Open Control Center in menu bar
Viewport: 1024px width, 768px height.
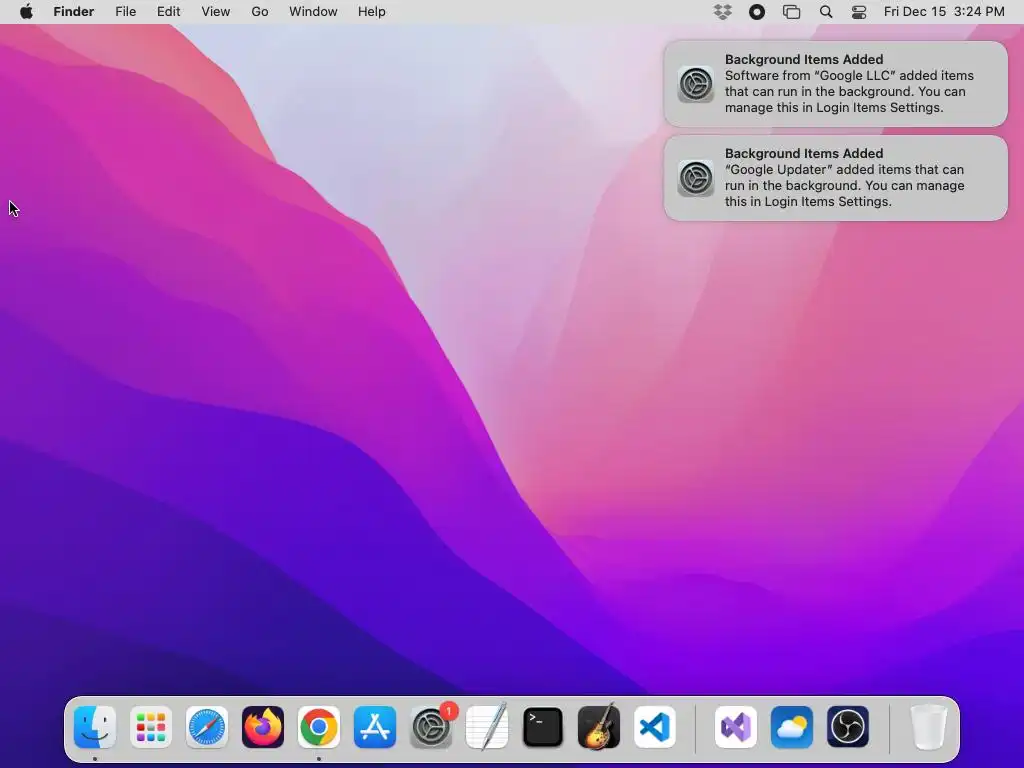[859, 12]
